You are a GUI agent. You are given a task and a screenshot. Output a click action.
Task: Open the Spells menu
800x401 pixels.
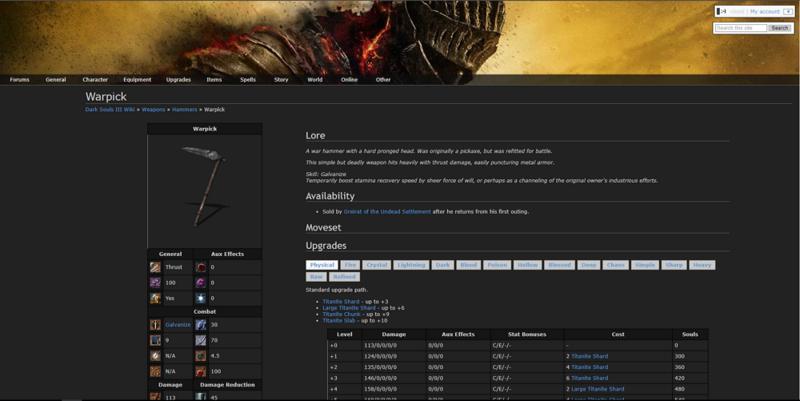248,80
